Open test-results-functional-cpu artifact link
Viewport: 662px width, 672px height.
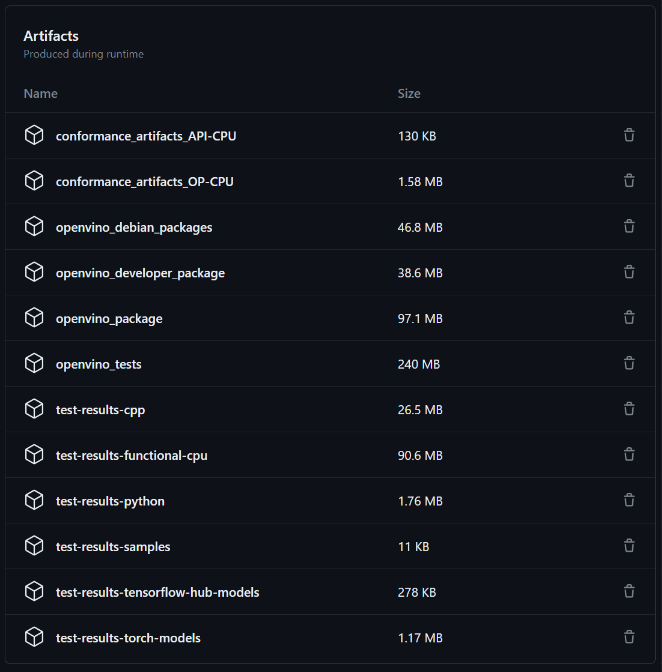(132, 456)
